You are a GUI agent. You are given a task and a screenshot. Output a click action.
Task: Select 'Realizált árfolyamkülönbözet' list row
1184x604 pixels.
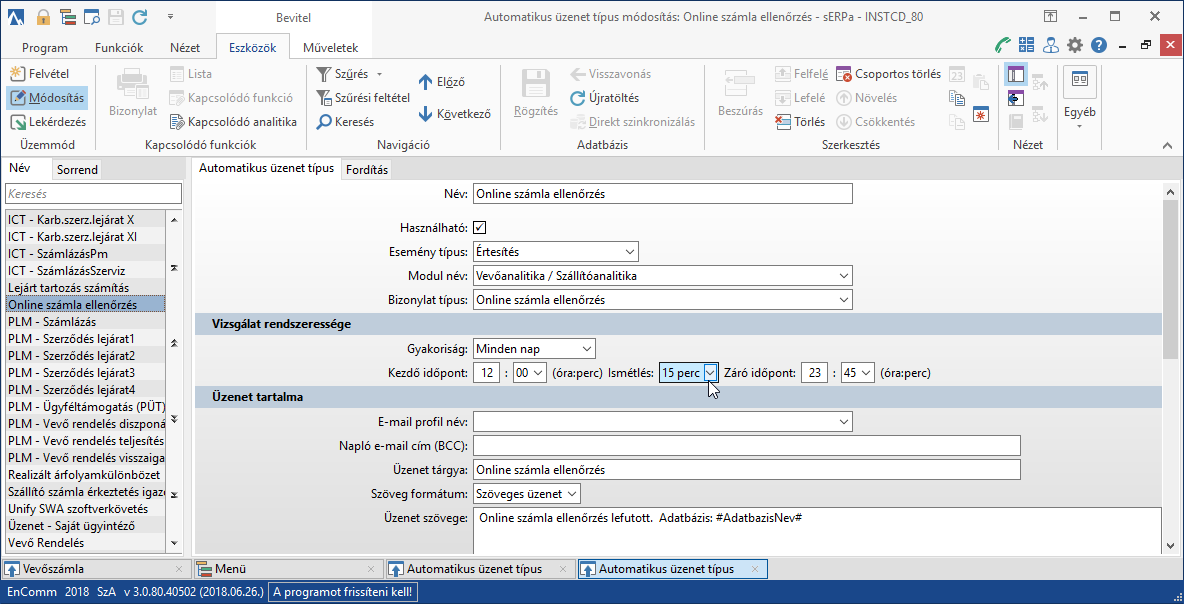point(86,475)
